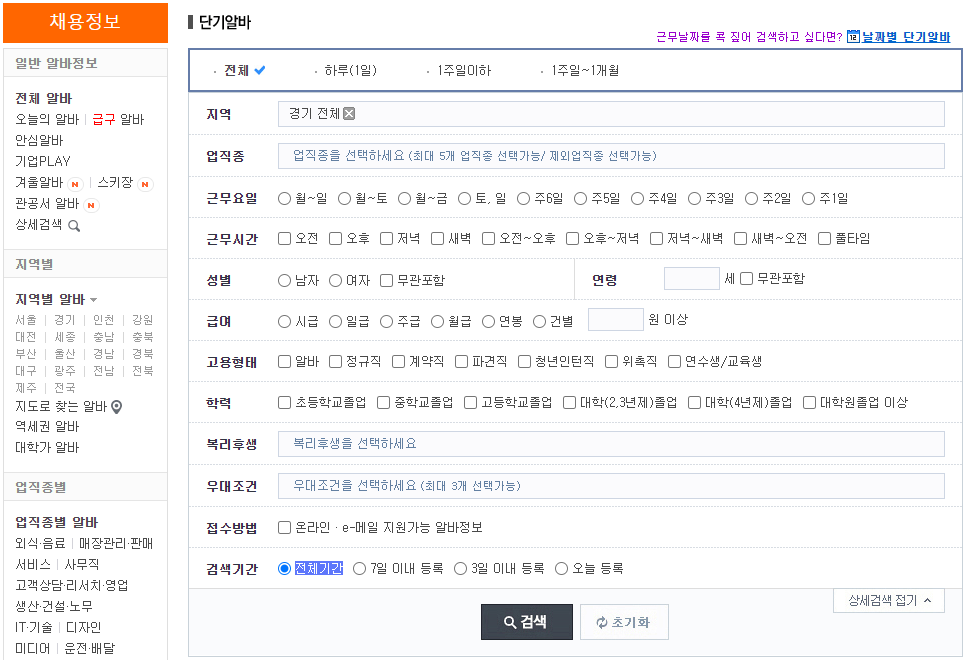Image resolution: width=966 pixels, height=660 pixels.
Task: Select the 부산 region link
Action: click(x=26, y=354)
